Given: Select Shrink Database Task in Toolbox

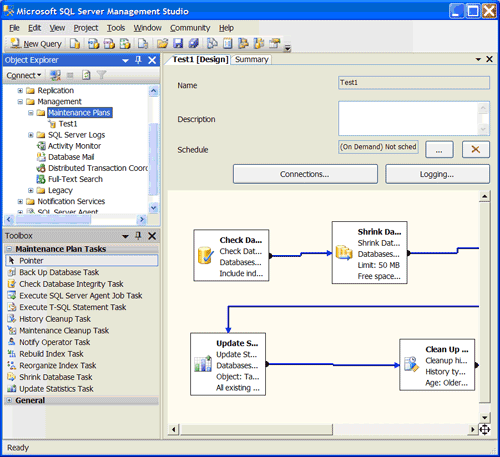Looking at the screenshot, I should coord(55,377).
